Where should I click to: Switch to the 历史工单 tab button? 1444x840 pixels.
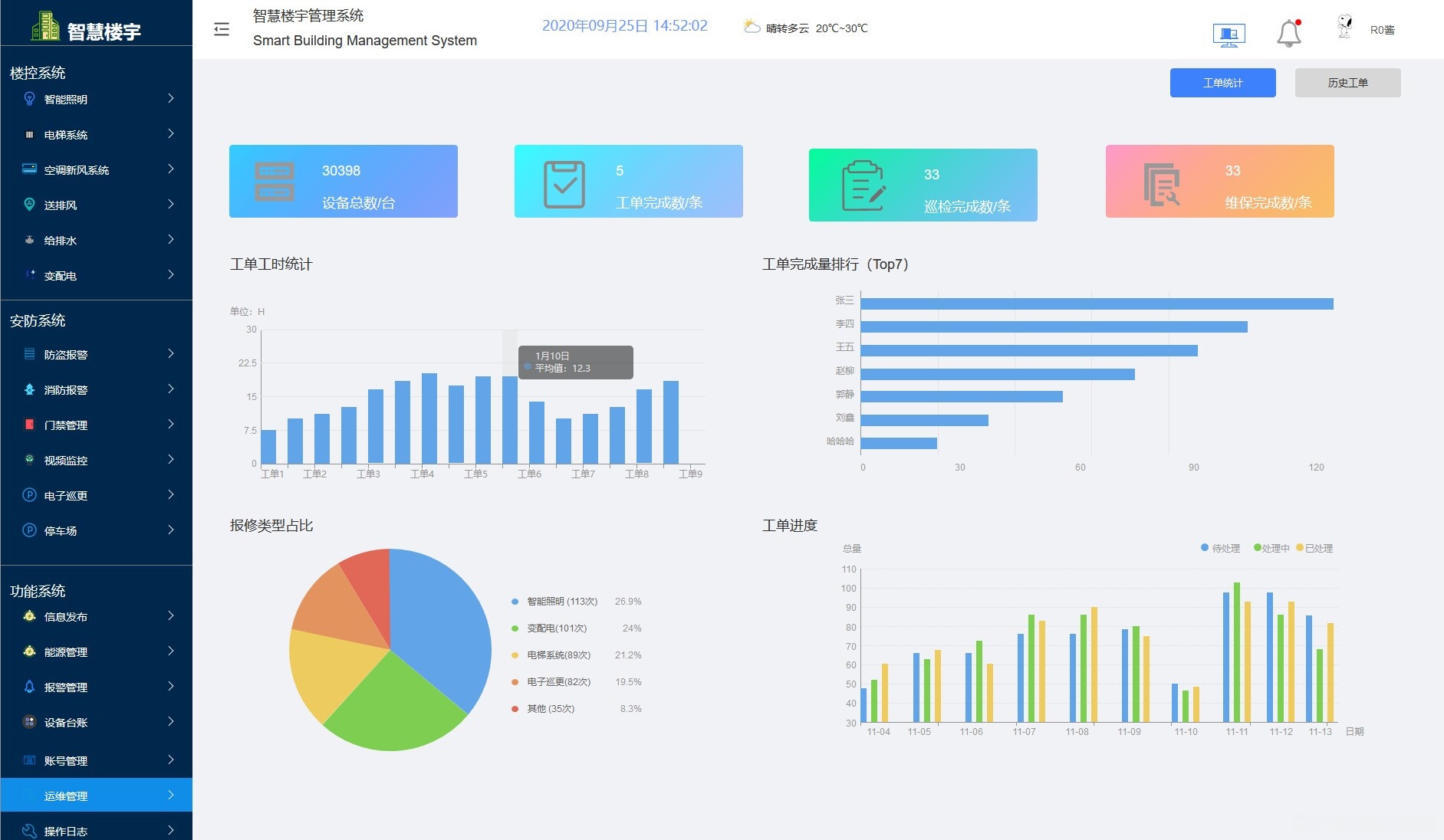(1347, 83)
